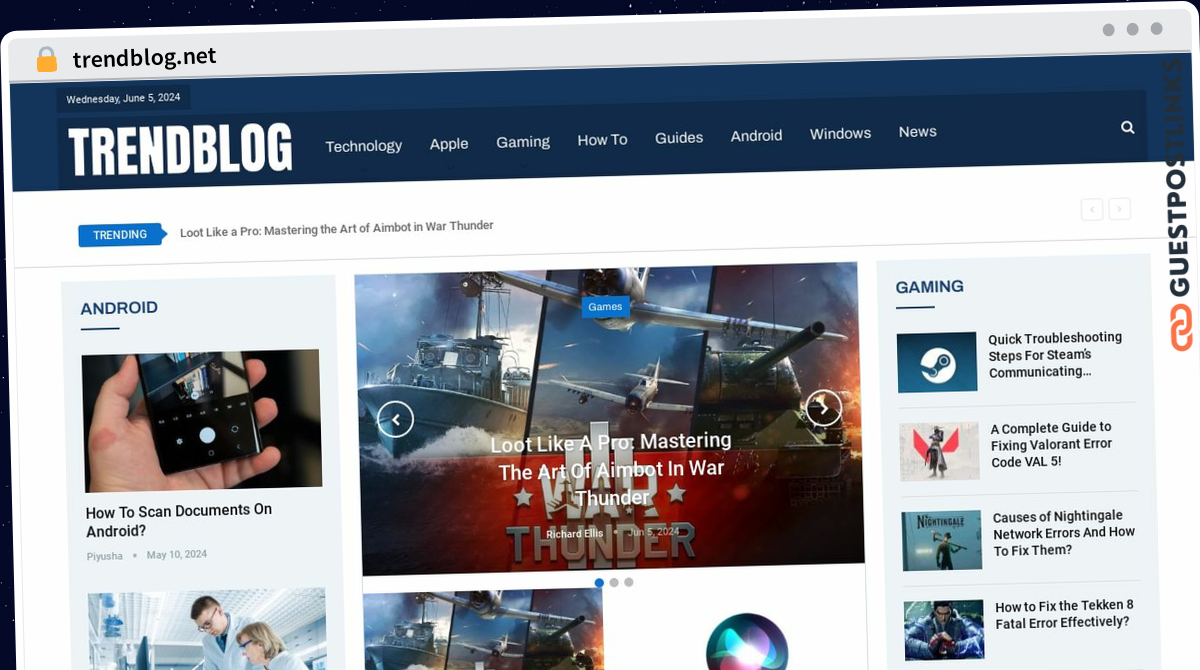Click the search magnifier icon in header
This screenshot has width=1200, height=670.
tap(1128, 127)
